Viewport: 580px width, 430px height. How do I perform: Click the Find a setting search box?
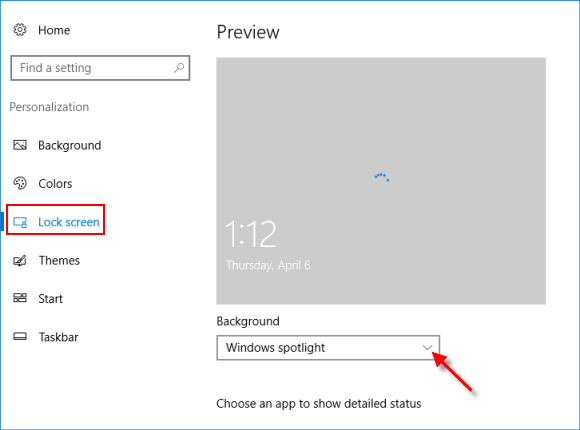pyautogui.click(x=100, y=68)
